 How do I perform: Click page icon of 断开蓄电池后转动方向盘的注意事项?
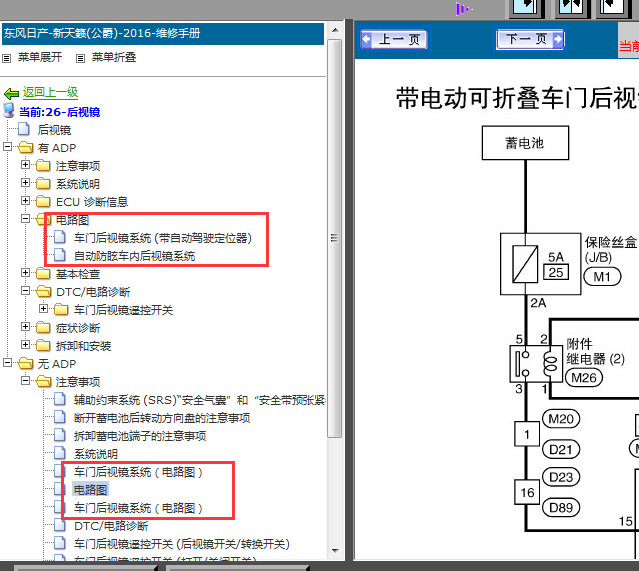[x=60, y=417]
